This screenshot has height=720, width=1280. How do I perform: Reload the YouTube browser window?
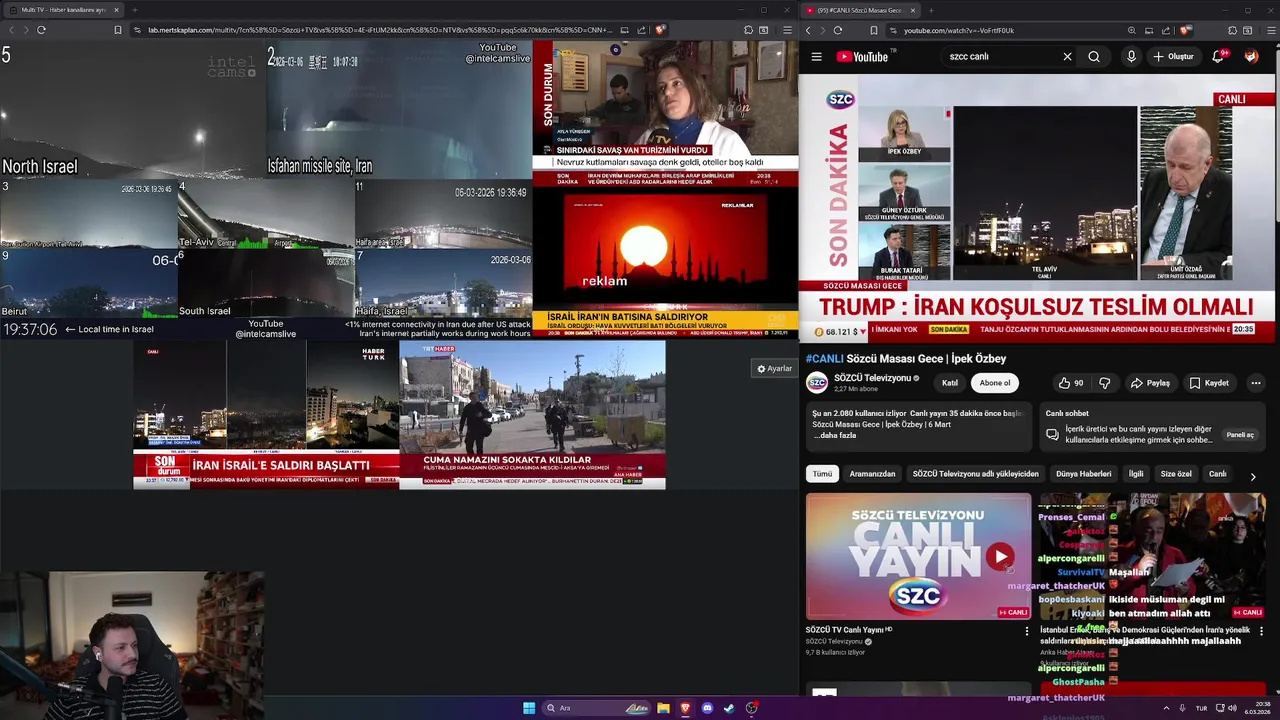(840, 31)
